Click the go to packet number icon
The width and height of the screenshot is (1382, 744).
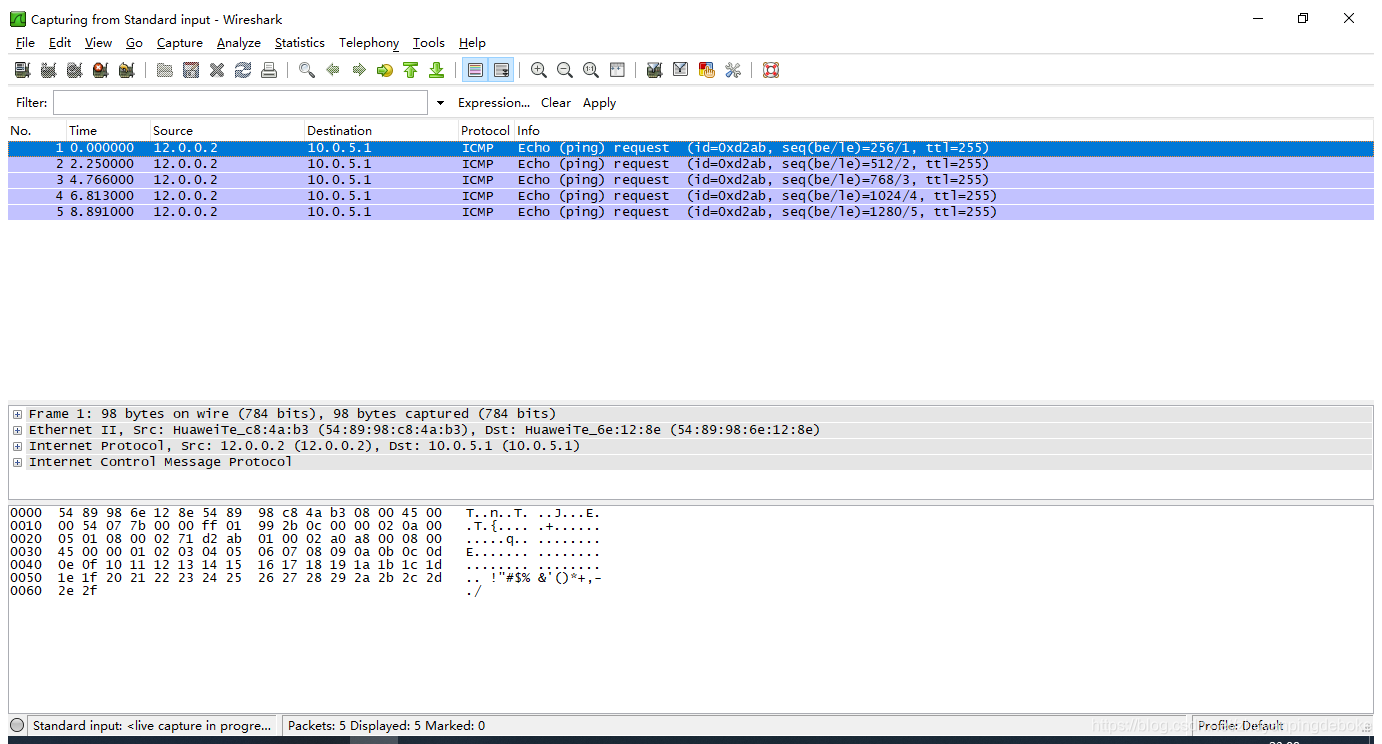point(385,70)
